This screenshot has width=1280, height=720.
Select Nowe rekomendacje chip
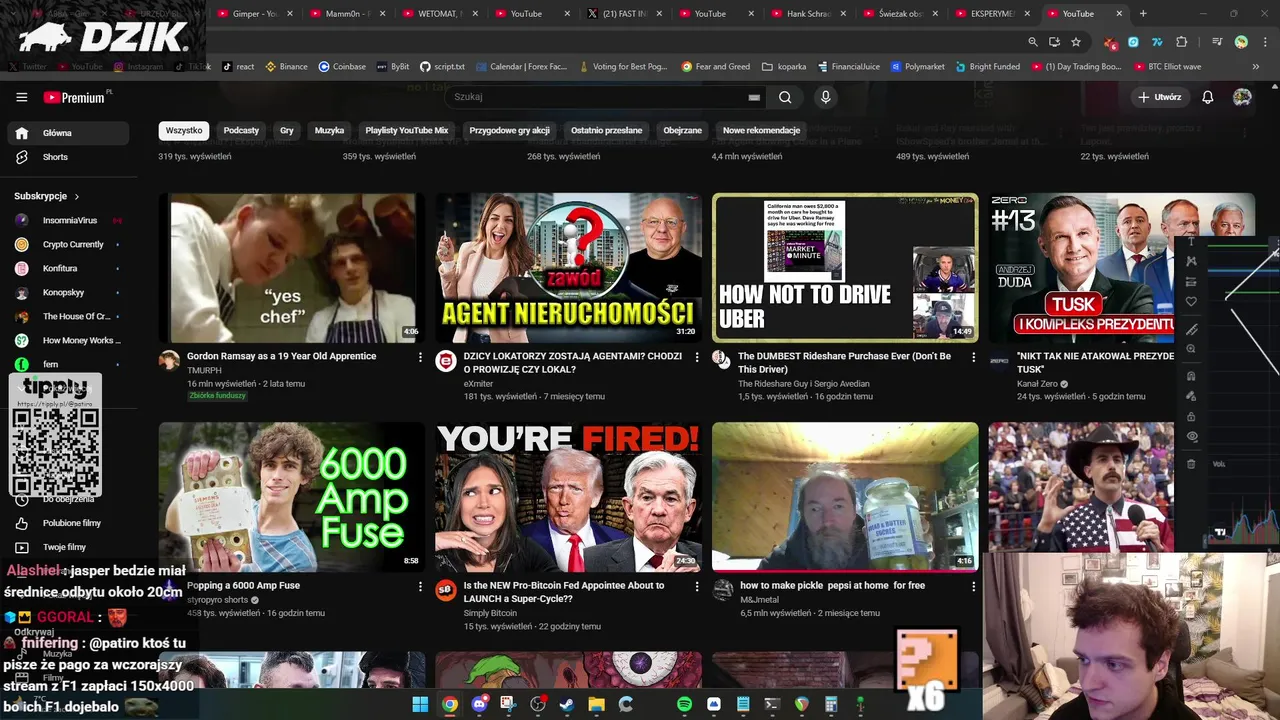pyautogui.click(x=761, y=130)
